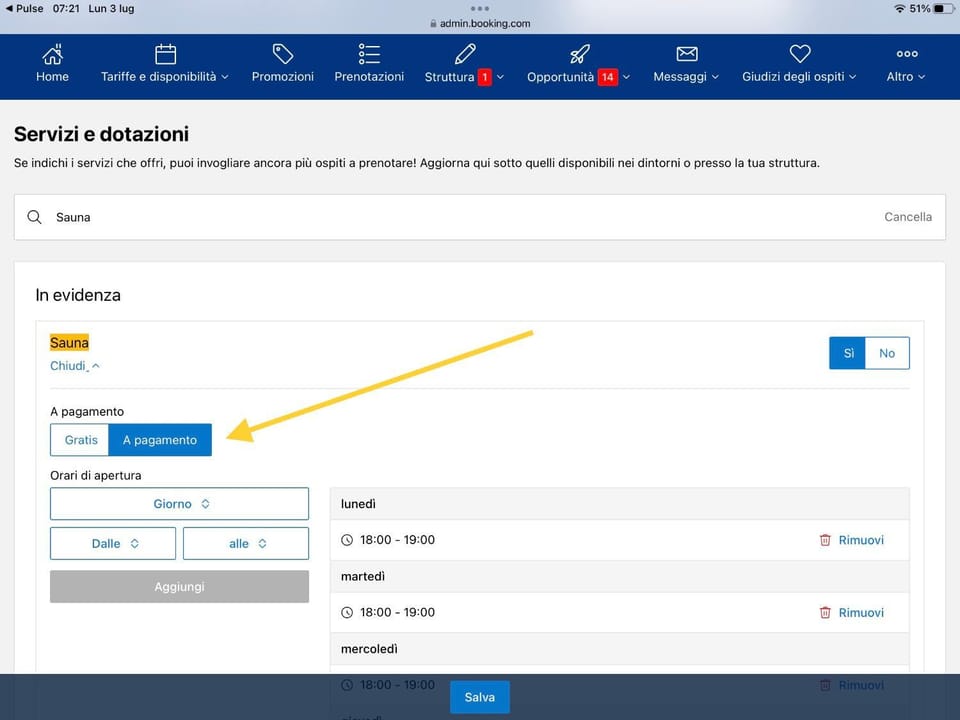Click the Messaggi envelope icon
960x720 pixels.
(686, 54)
